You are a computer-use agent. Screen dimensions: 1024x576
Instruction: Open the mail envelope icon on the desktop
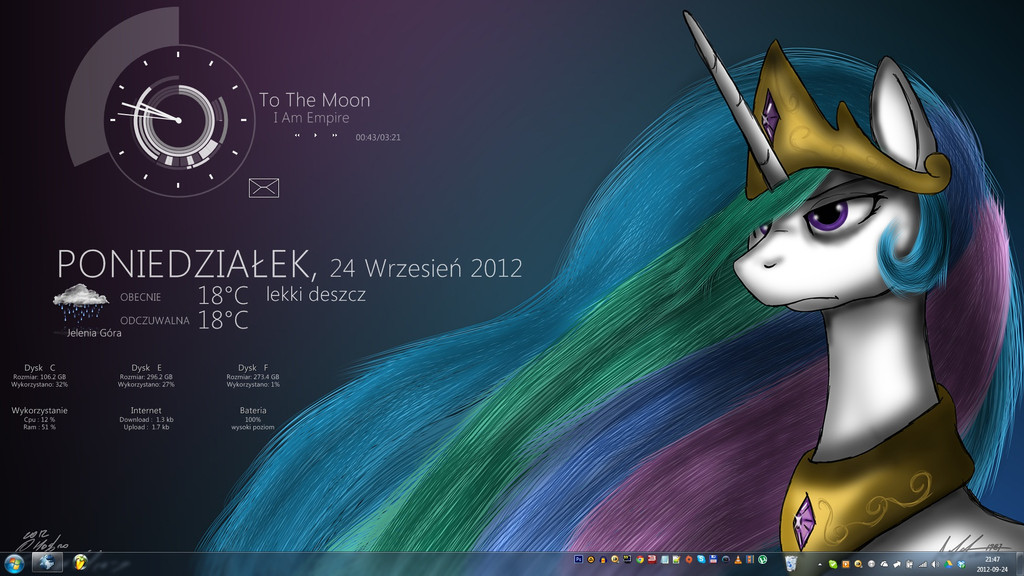coord(264,188)
